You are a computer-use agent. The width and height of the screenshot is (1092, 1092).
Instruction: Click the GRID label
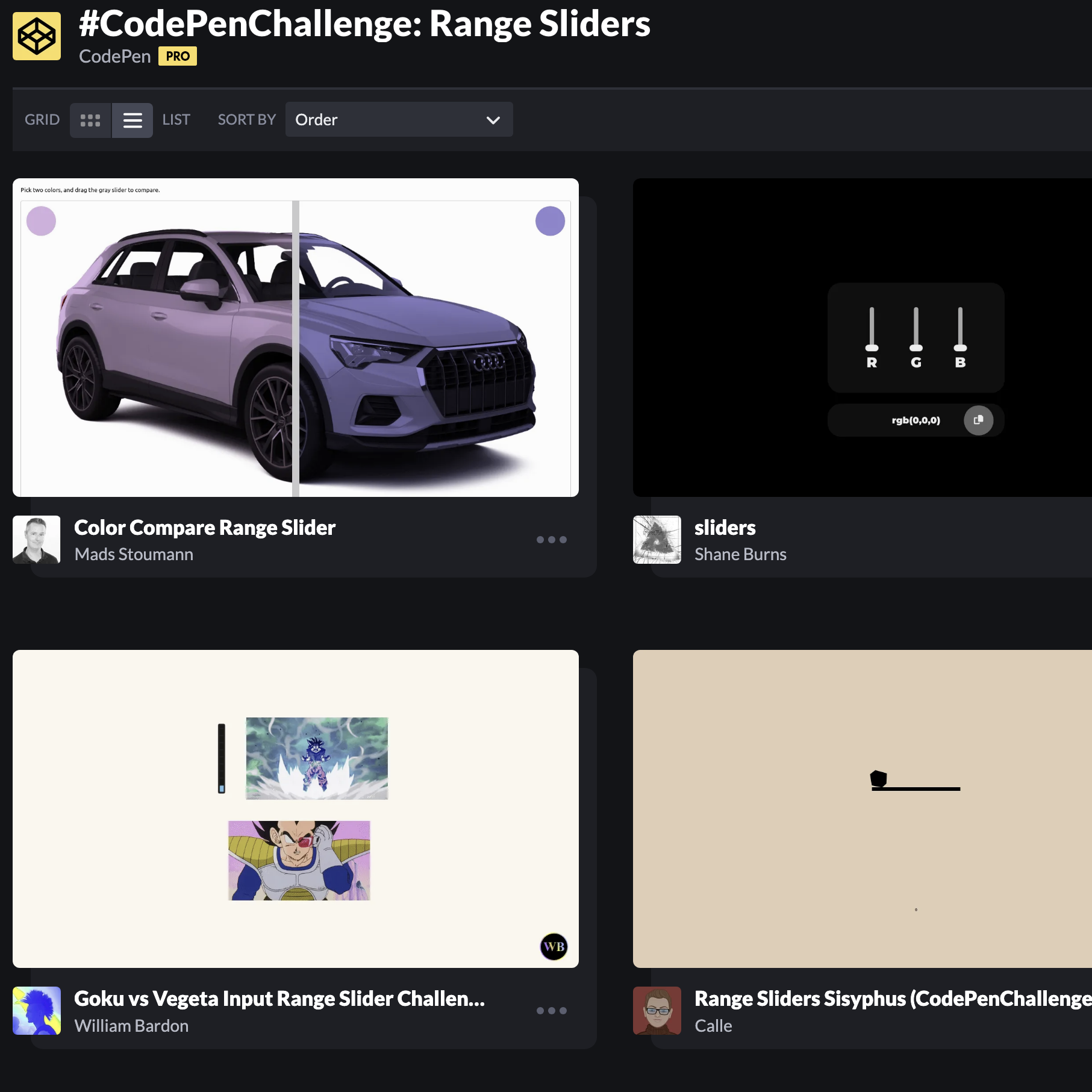[42, 120]
